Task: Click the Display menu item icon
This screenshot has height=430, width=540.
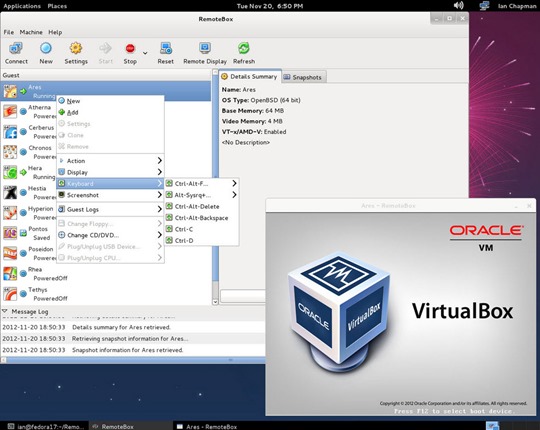Action: point(62,172)
